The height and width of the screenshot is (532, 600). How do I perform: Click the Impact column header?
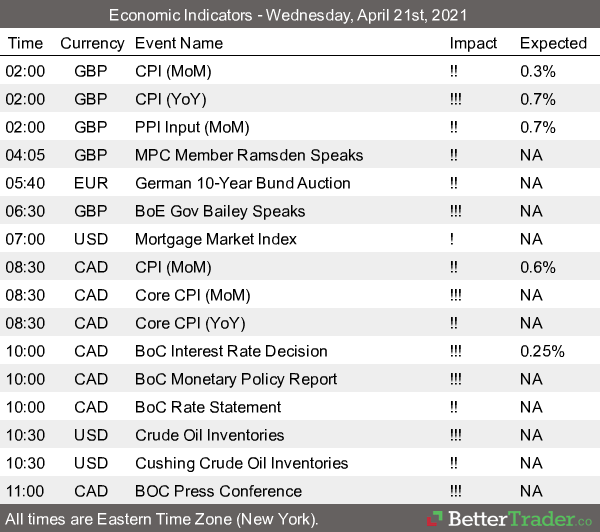pyautogui.click(x=473, y=43)
